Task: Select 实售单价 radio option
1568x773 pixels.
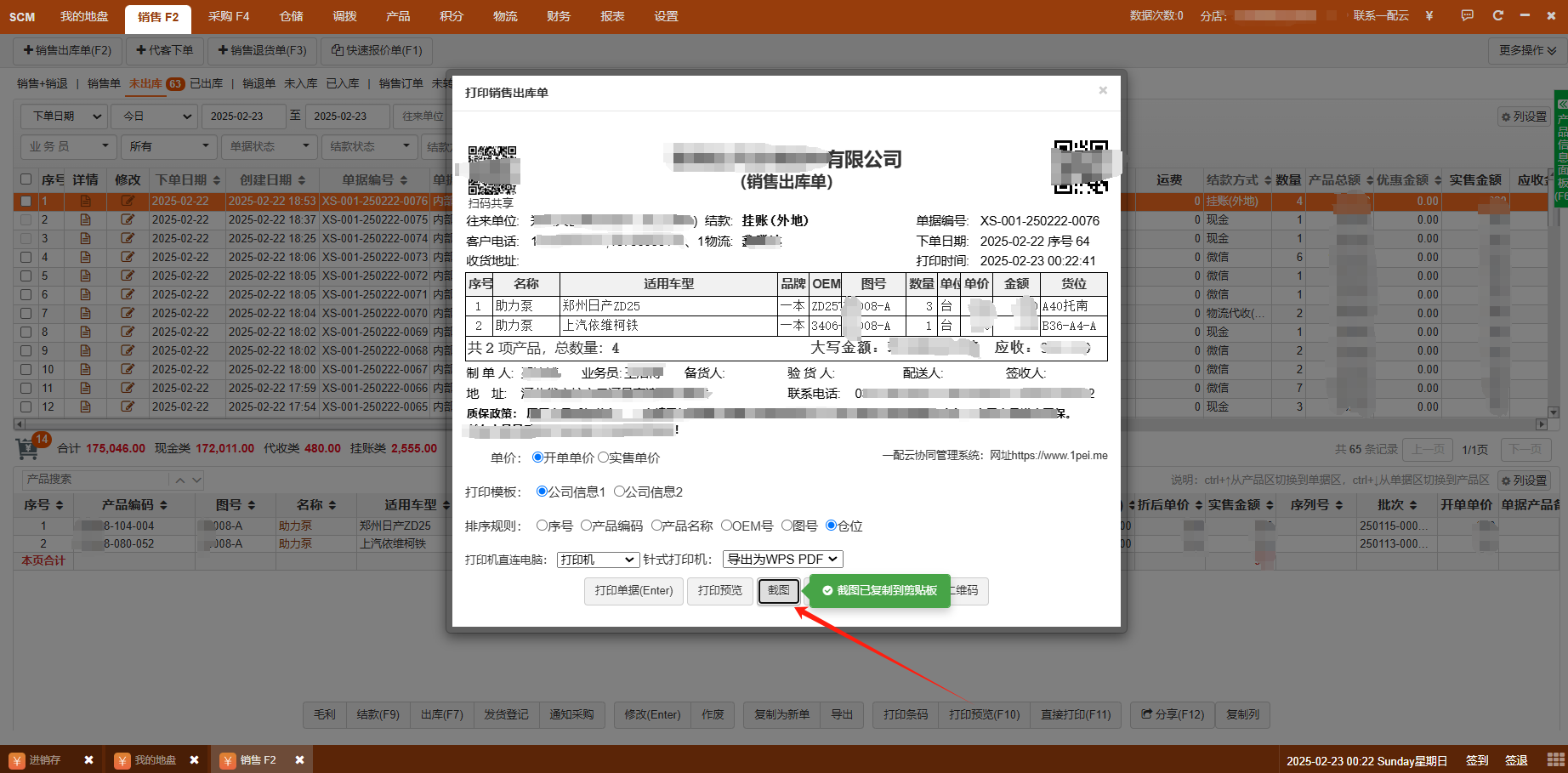Action: 603,458
